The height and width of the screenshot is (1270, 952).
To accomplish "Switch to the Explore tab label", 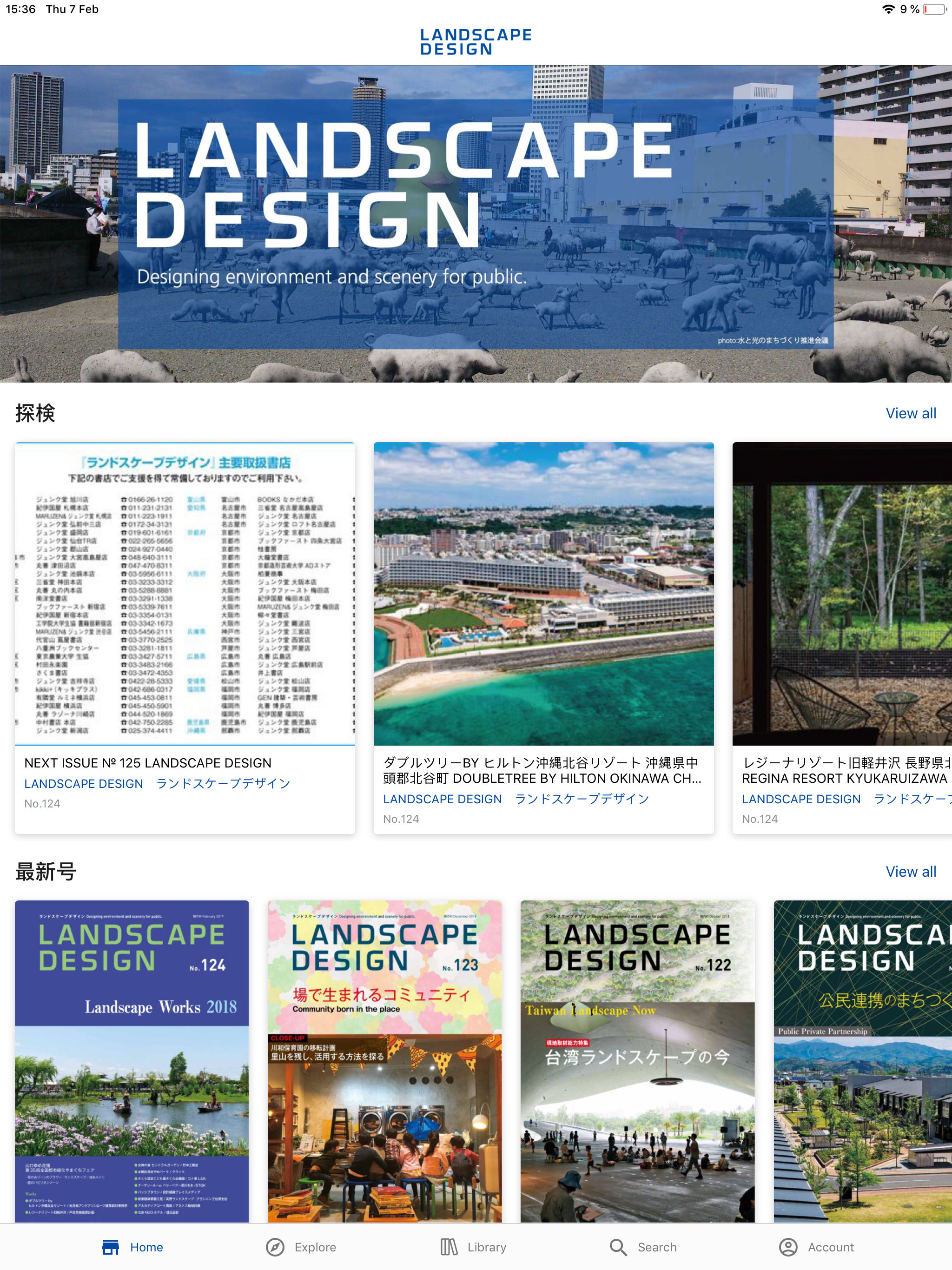I will [x=315, y=1247].
